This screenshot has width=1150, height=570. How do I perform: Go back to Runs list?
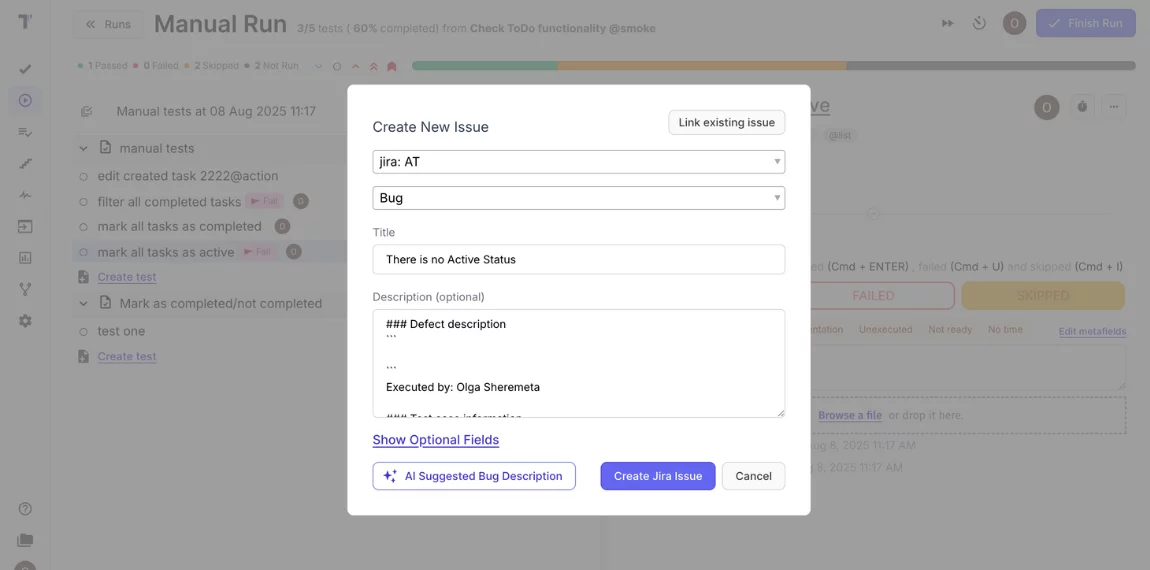tap(108, 24)
